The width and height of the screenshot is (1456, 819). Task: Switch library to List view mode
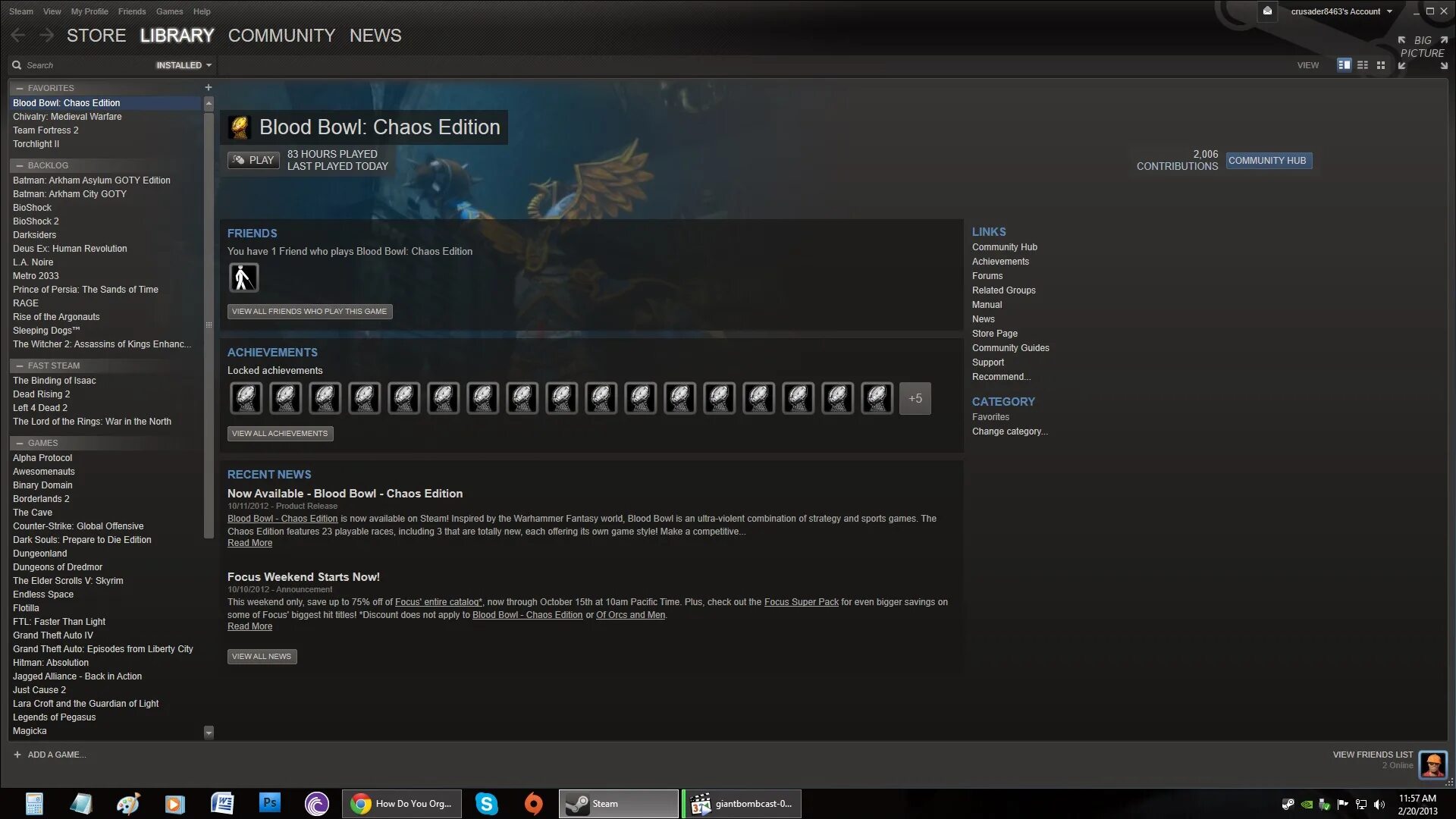[x=1363, y=65]
